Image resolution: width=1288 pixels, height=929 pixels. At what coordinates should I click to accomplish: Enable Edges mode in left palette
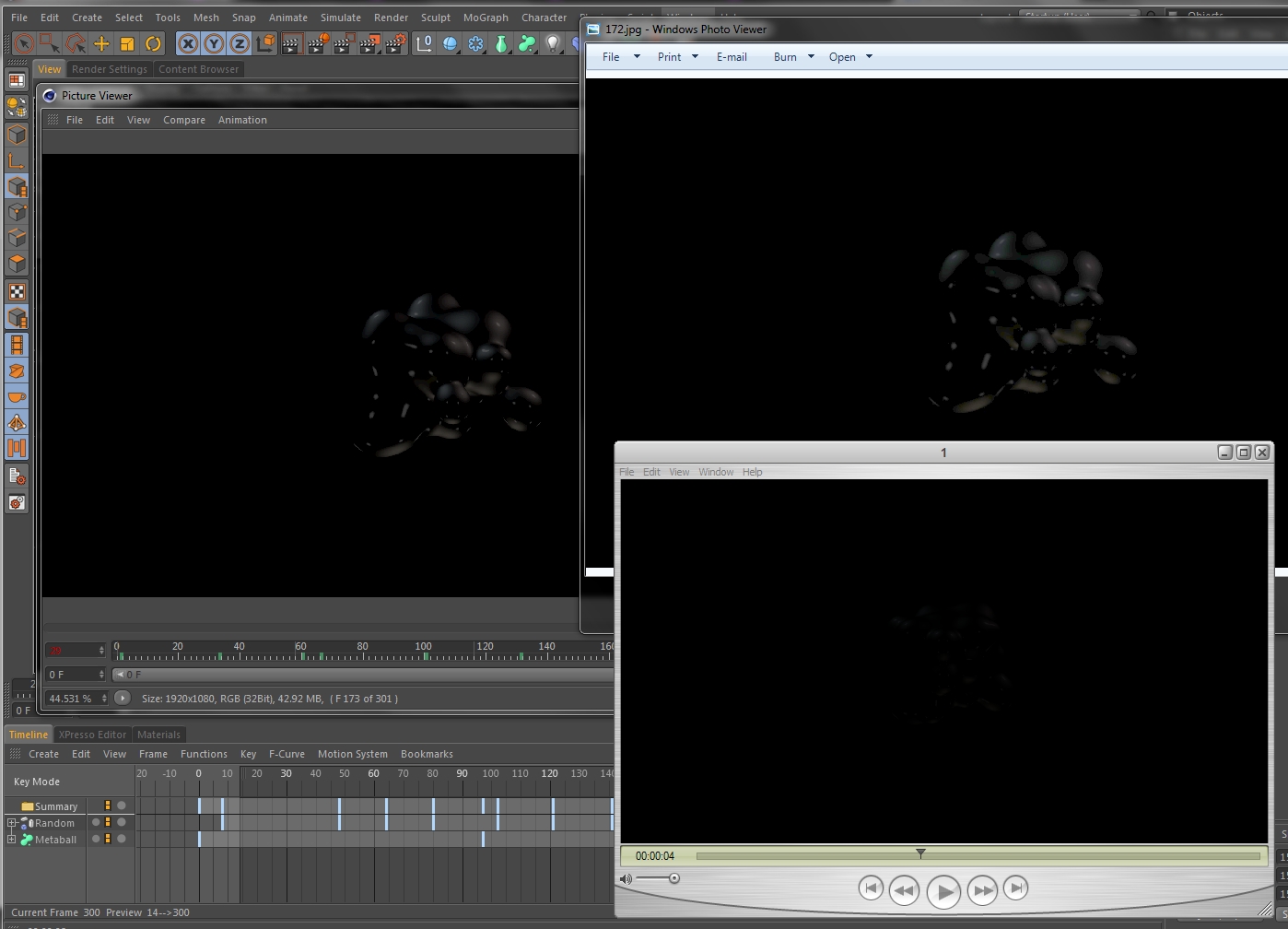click(x=17, y=238)
